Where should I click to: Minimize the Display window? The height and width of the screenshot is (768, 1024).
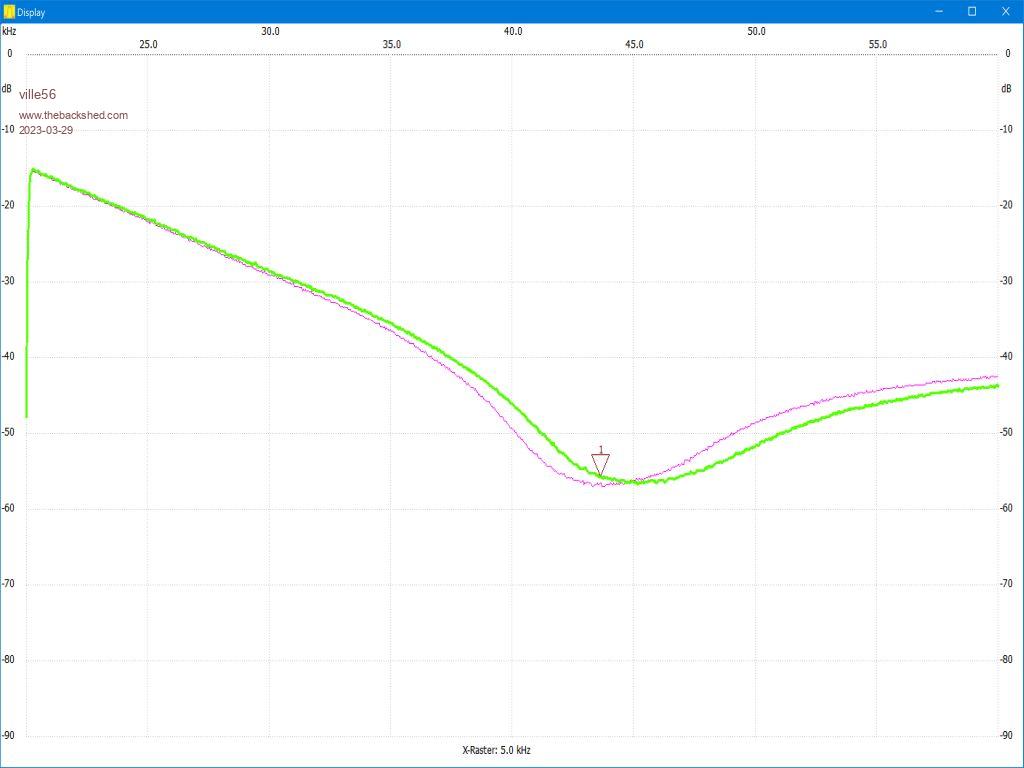[940, 12]
